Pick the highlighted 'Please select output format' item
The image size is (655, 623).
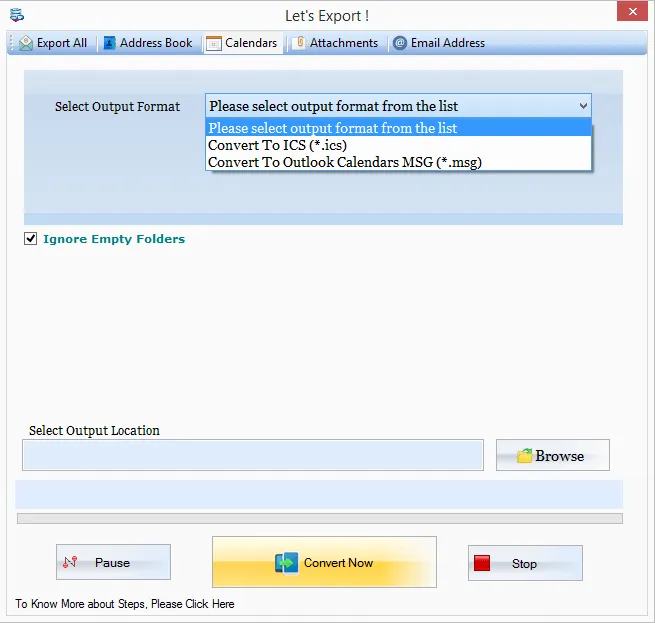pyautogui.click(x=399, y=128)
